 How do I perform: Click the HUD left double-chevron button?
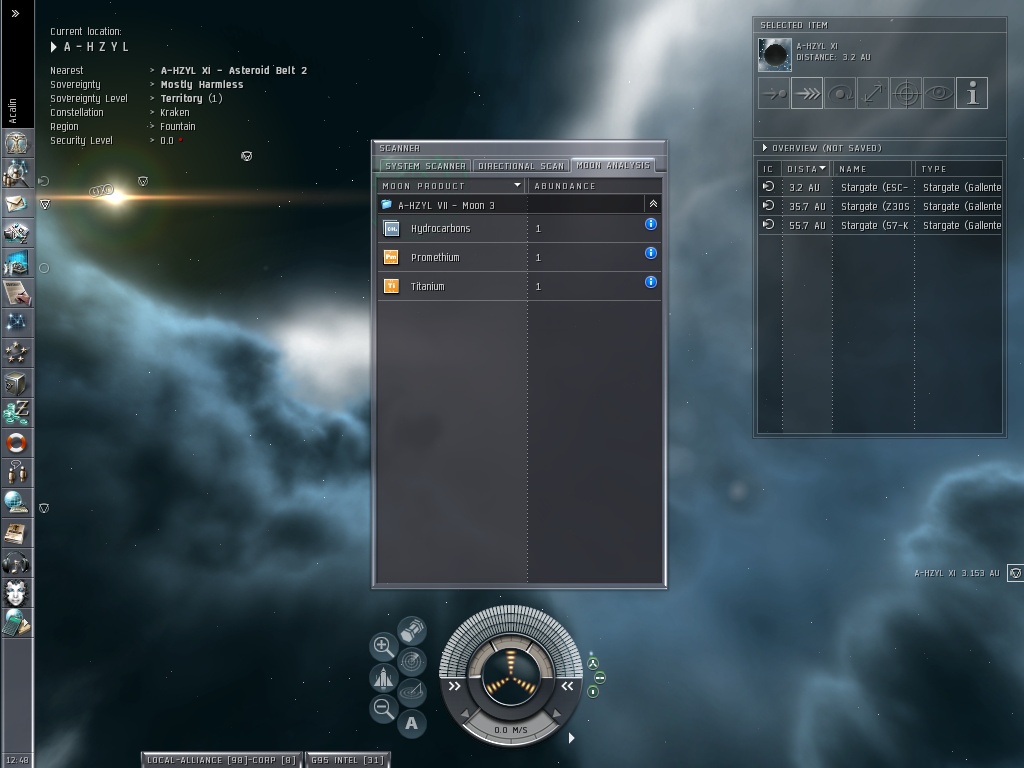[455, 686]
